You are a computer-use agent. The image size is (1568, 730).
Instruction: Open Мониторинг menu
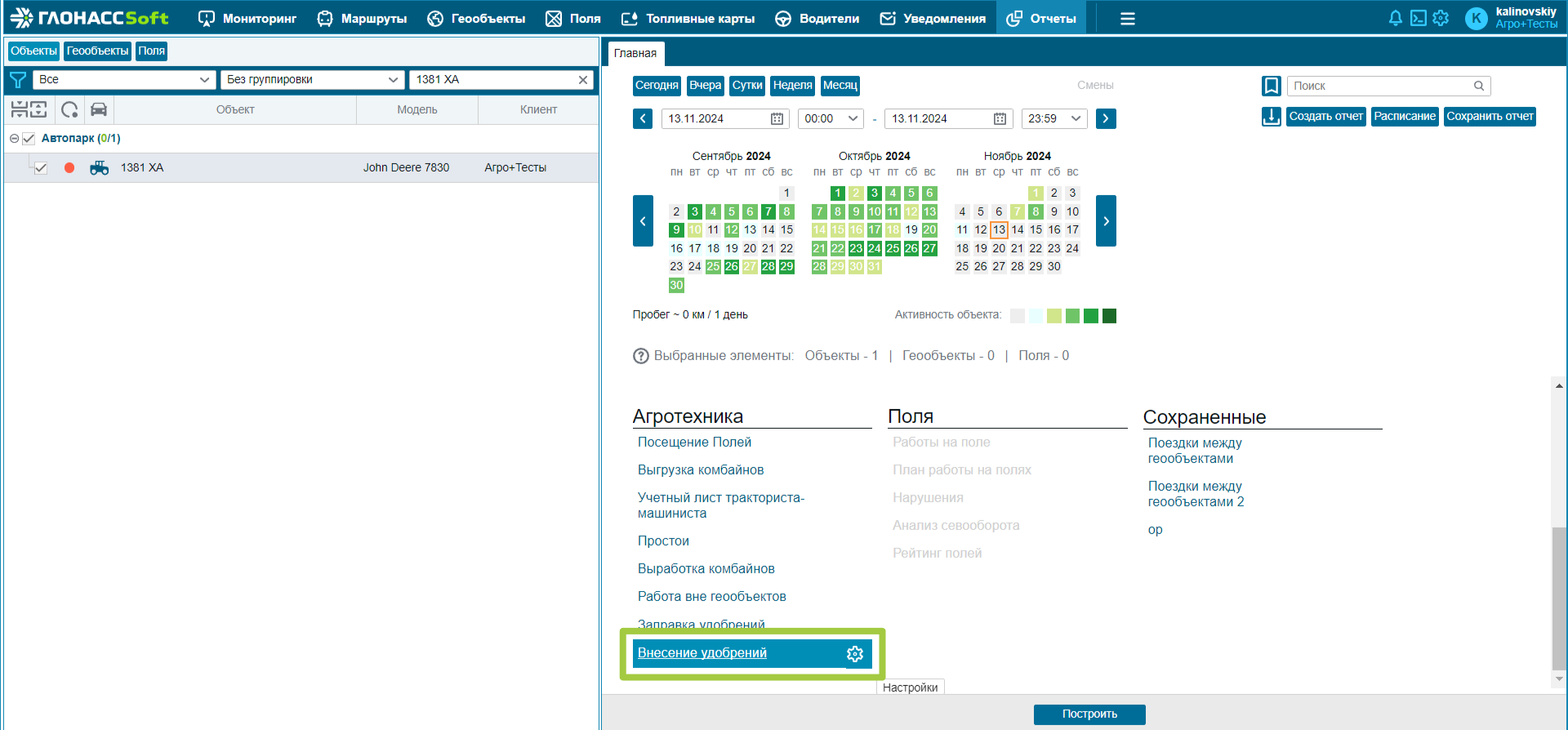(x=247, y=18)
